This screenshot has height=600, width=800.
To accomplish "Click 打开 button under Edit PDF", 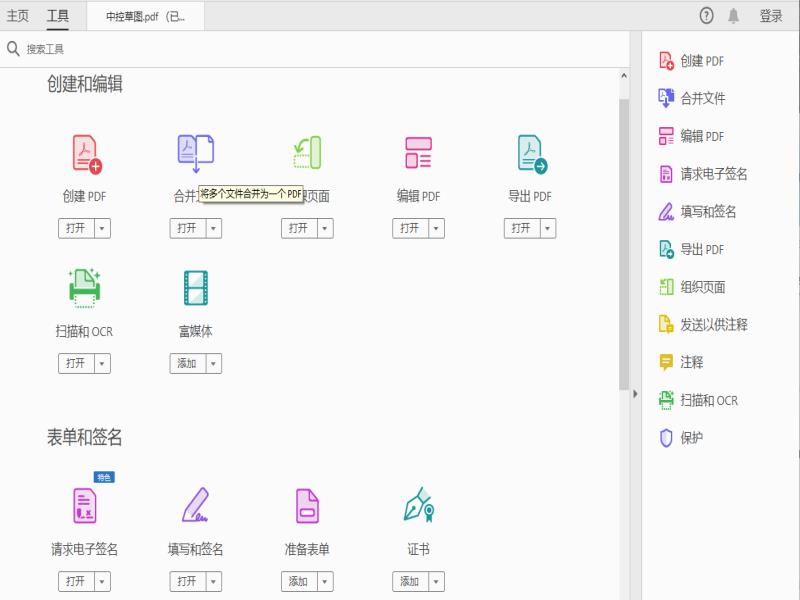I will point(410,228).
